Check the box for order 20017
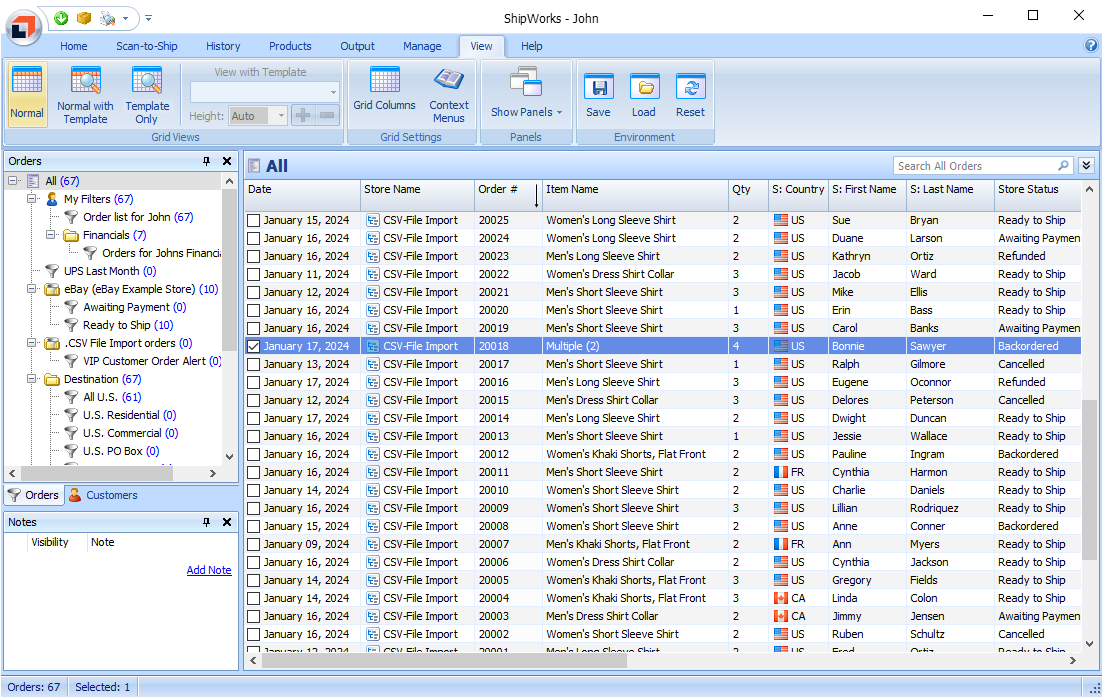The width and height of the screenshot is (1103, 698). 254,364
